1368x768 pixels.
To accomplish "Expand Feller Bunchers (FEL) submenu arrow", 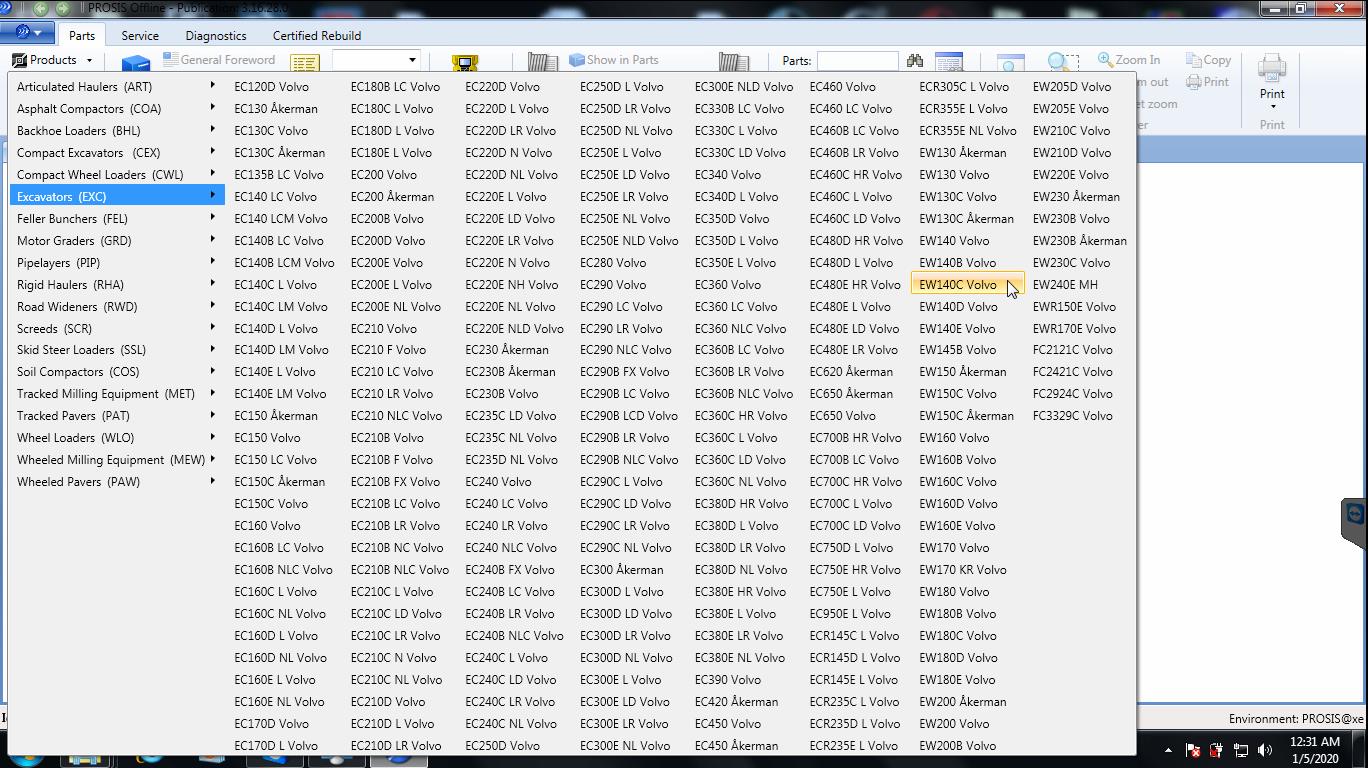I will tap(212, 218).
